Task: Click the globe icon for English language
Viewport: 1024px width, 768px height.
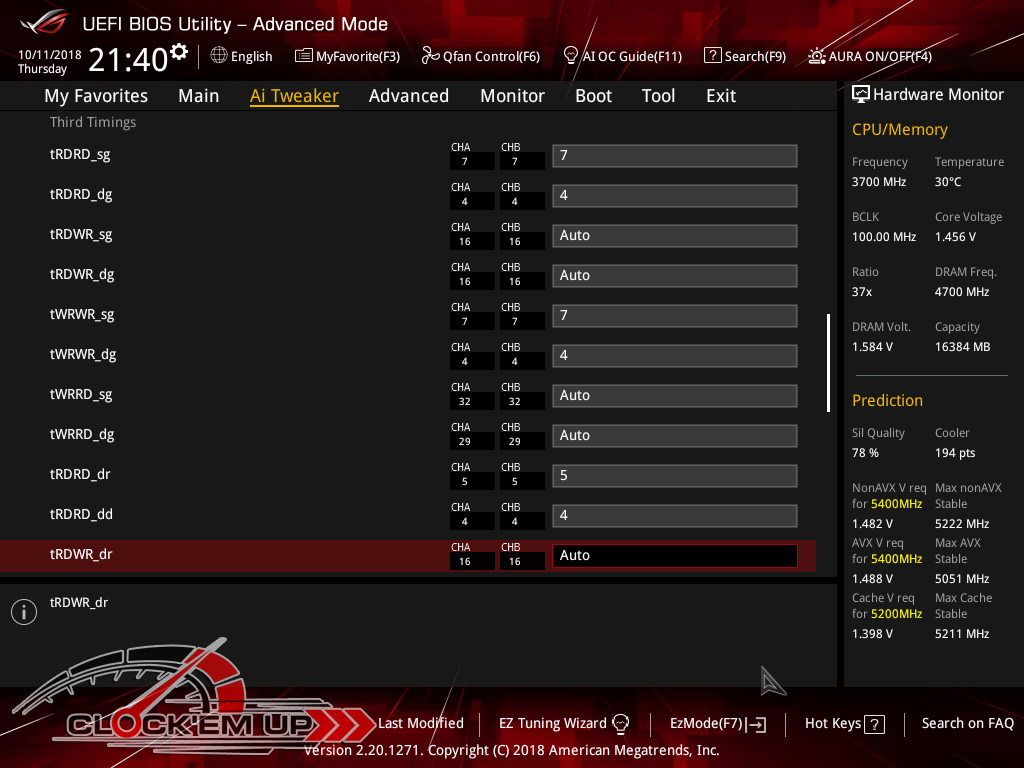Action: (x=219, y=56)
